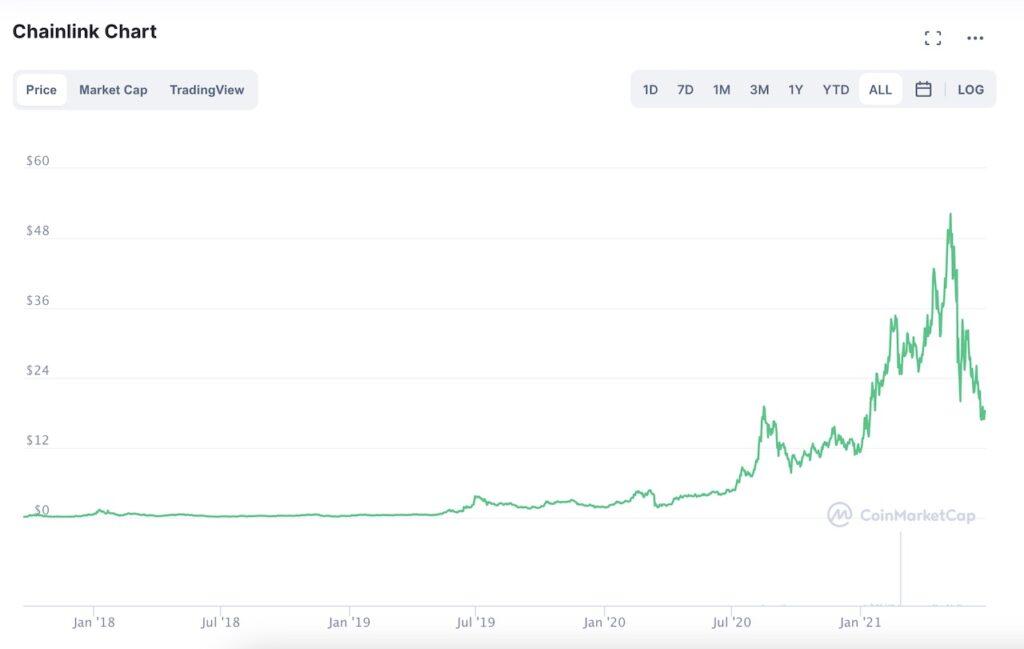Select the 1Y time range

(x=795, y=89)
